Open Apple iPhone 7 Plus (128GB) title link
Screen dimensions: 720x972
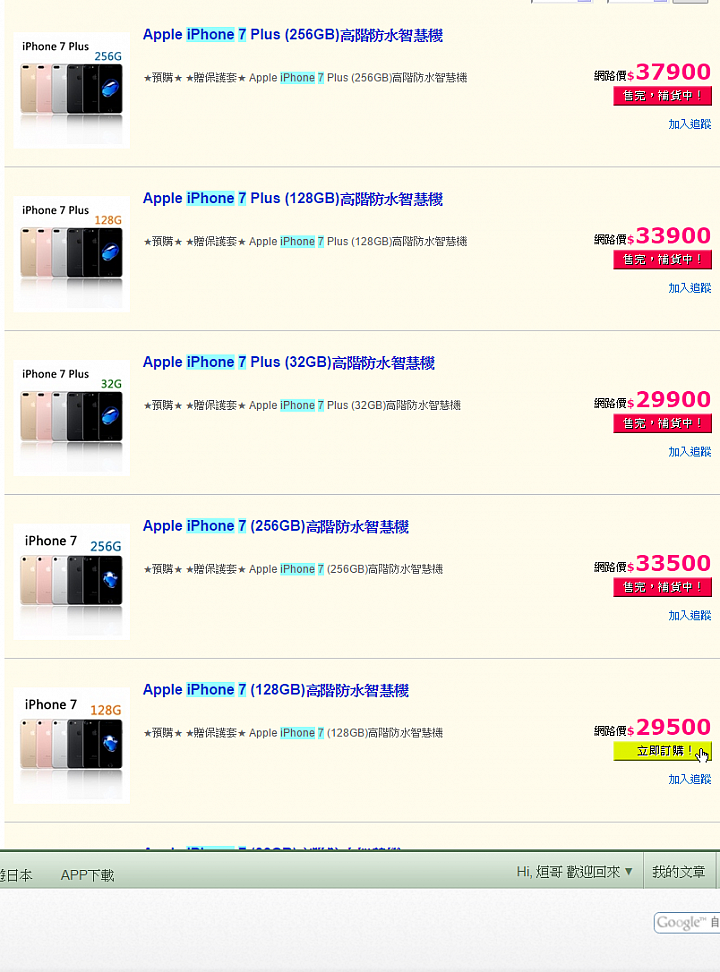(x=293, y=199)
